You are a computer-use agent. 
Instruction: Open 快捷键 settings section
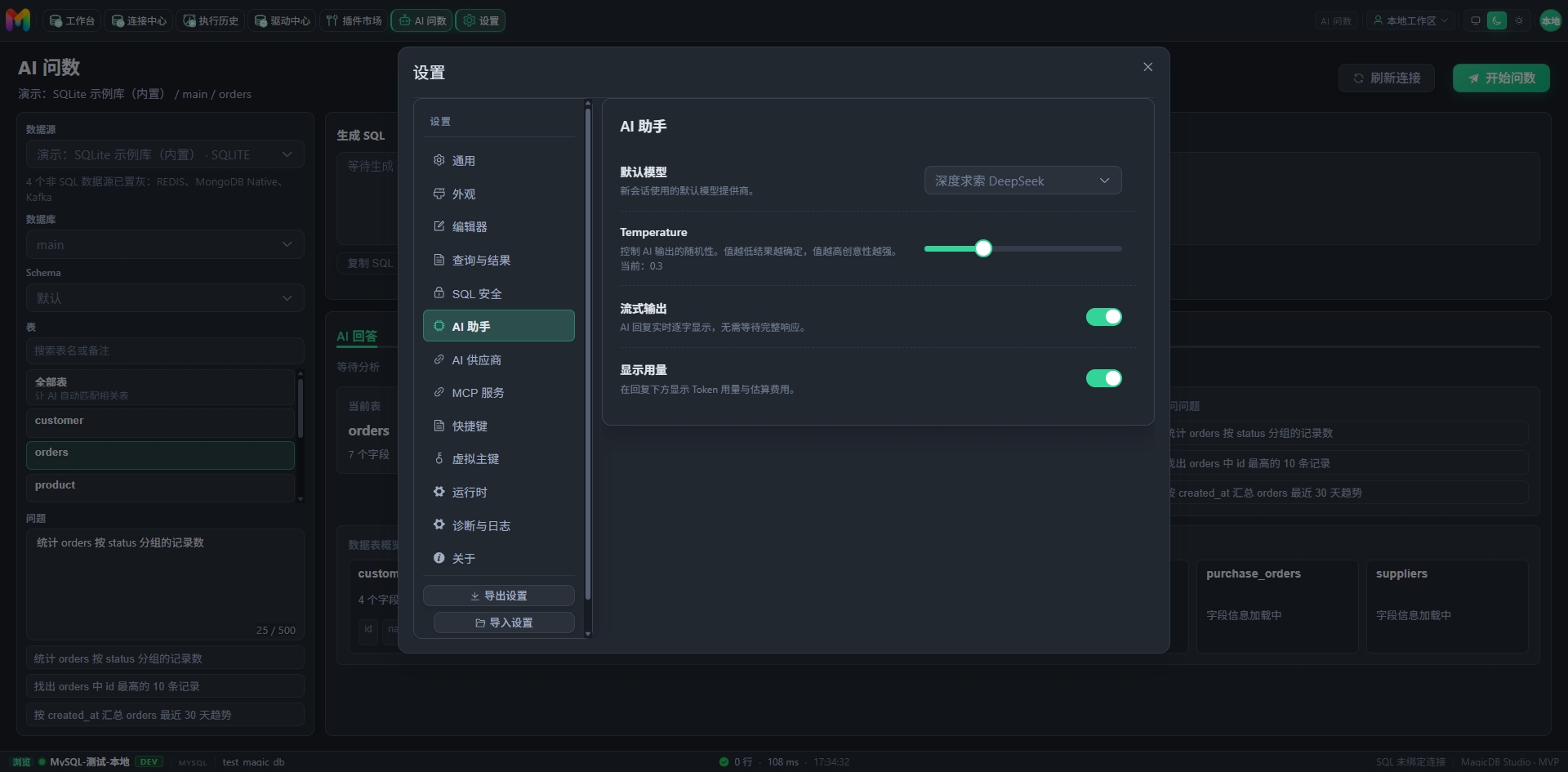coord(499,426)
